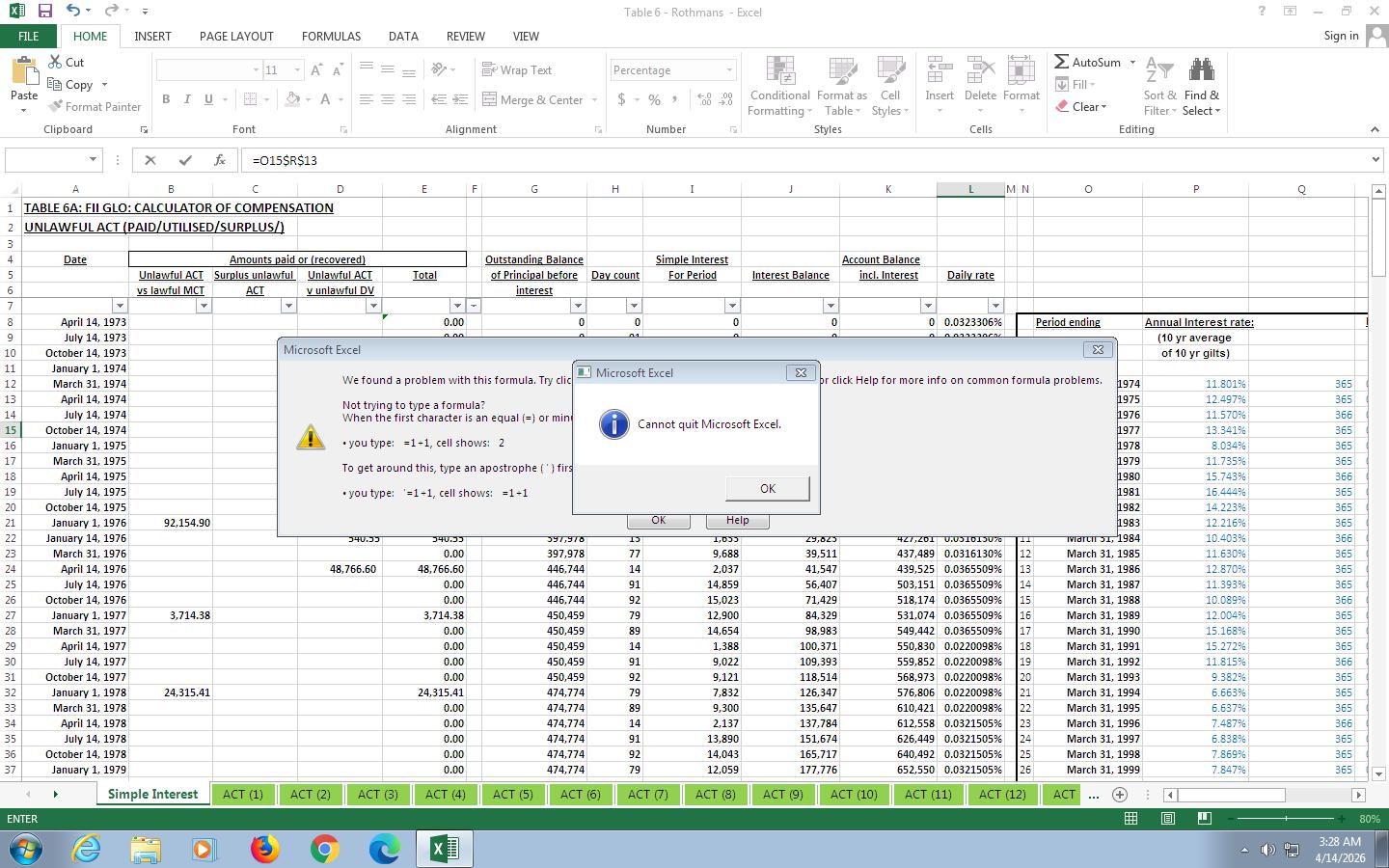Click the Undo arrow icon
The image size is (1389, 868).
73,12
